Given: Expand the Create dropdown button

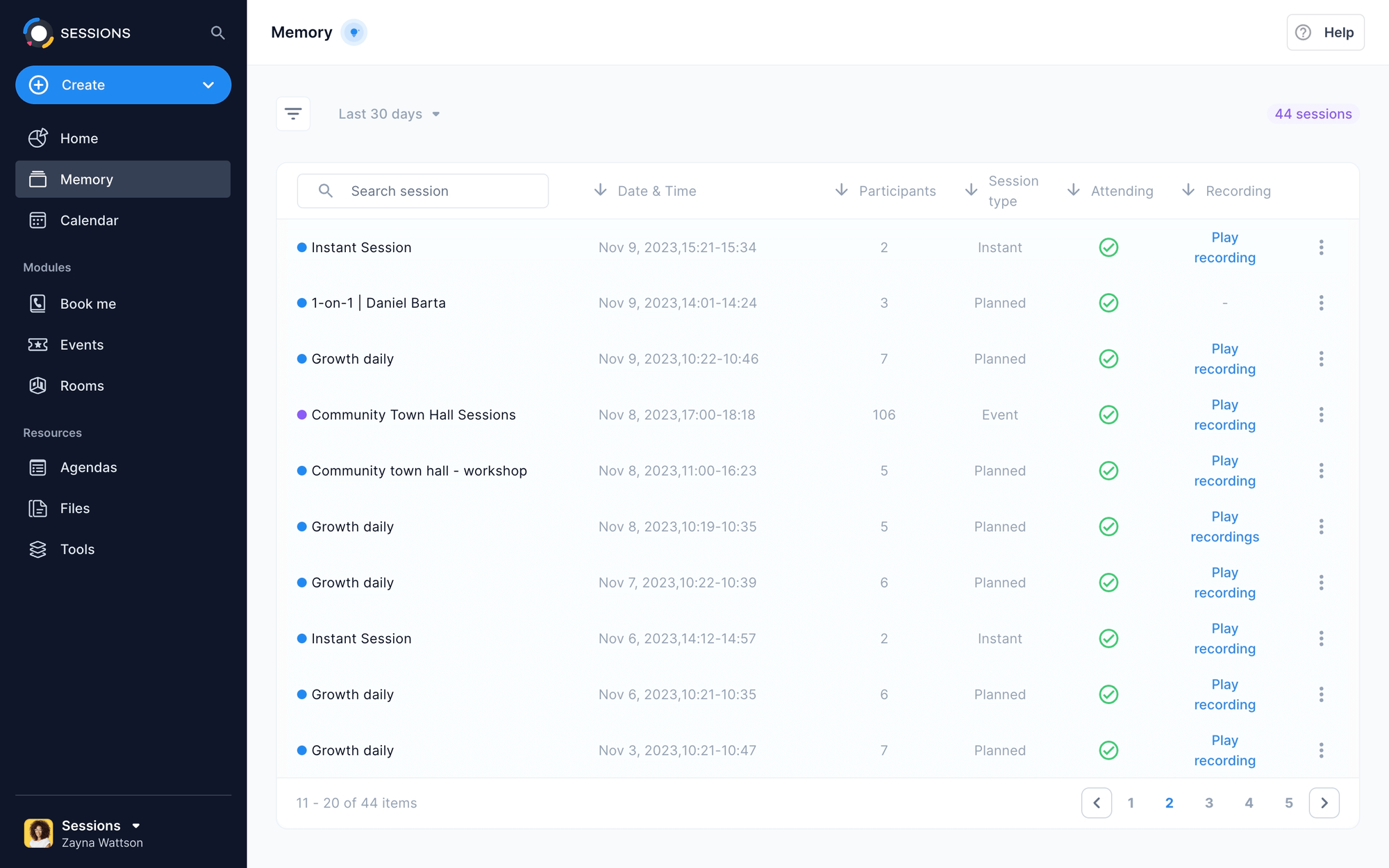Looking at the screenshot, I should coord(123,85).
